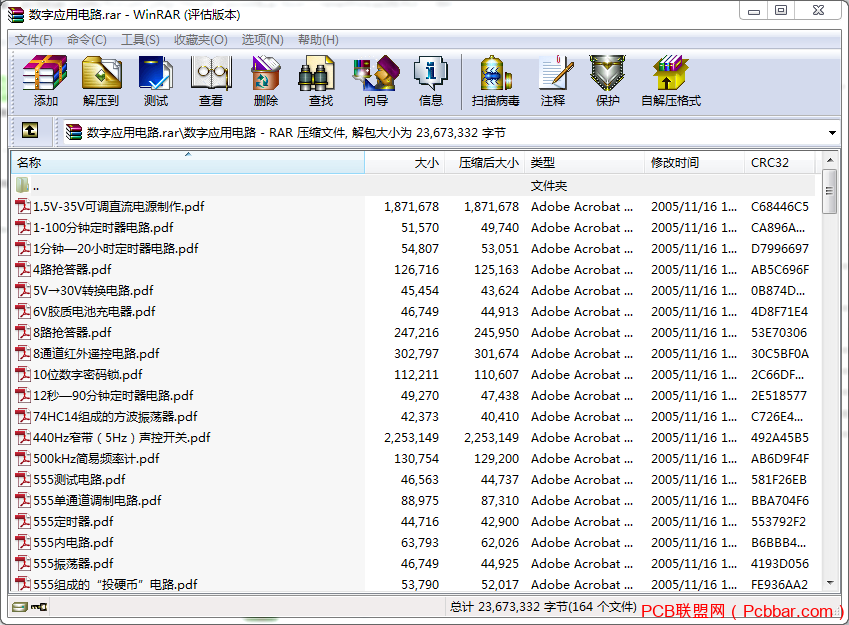Select file 1分钟—20小时定时器电路.pdf
Viewport: 849px width, 625px height.
(115, 249)
